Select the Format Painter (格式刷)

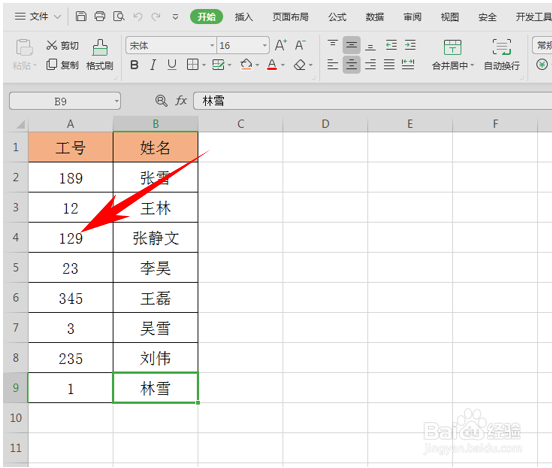click(100, 55)
